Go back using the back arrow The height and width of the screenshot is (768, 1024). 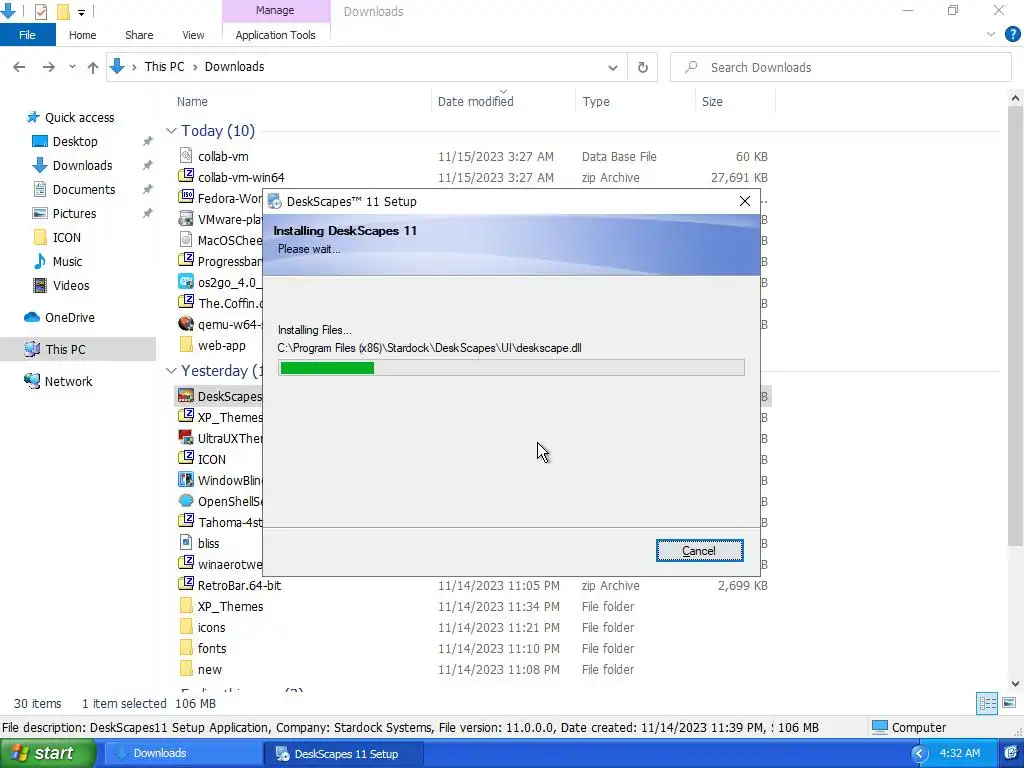coord(19,67)
